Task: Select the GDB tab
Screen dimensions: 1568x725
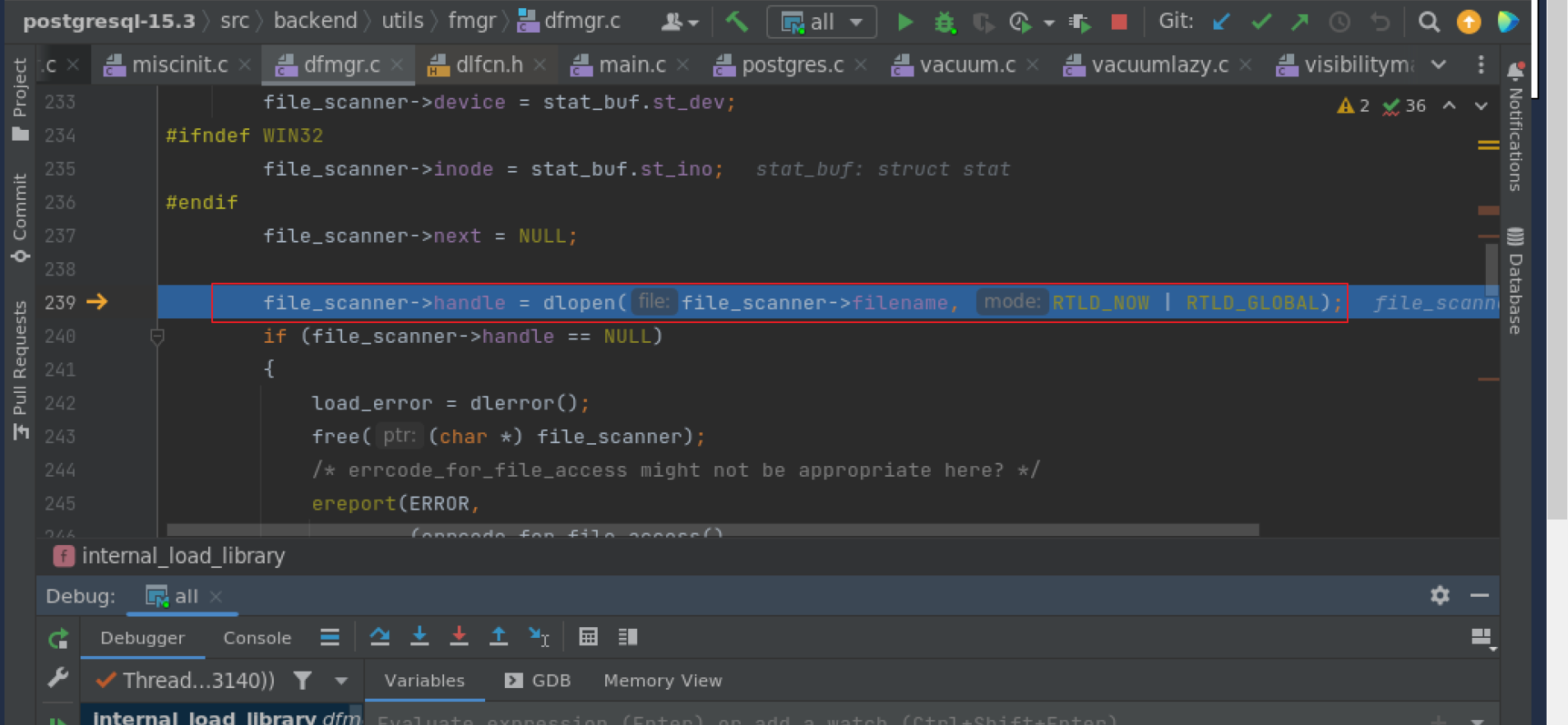Action: [538, 681]
